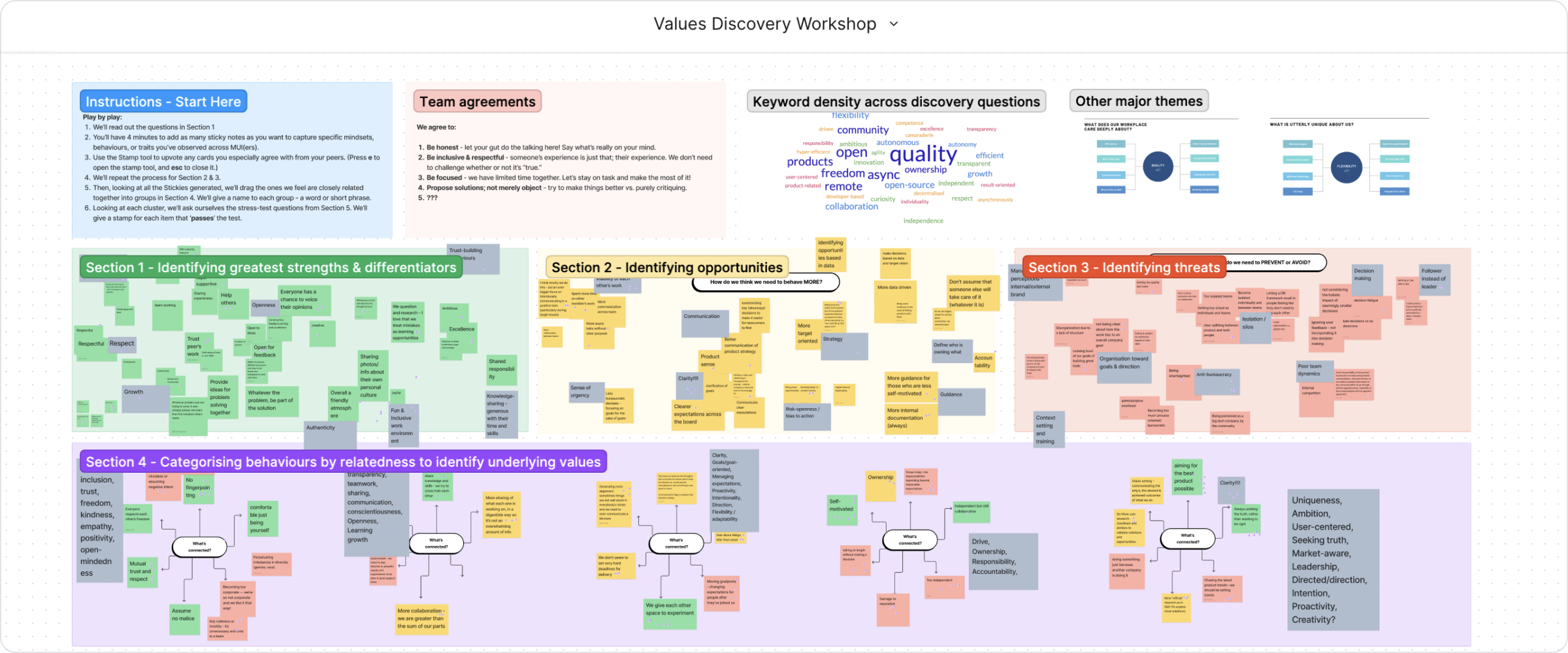This screenshot has width=1568, height=653.
Task: Select the Other major themes label
Action: (x=1139, y=101)
